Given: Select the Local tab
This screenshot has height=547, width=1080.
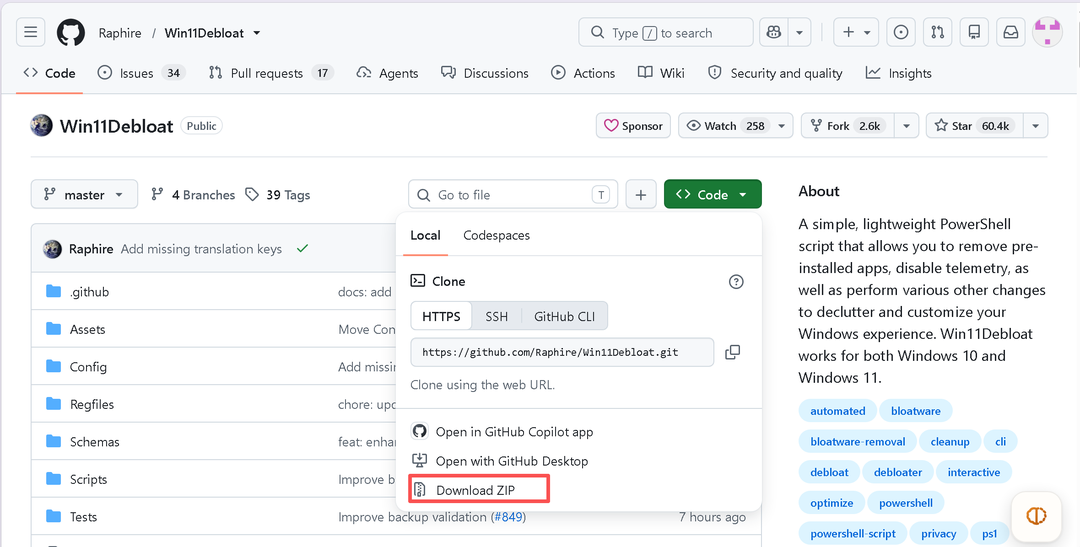Looking at the screenshot, I should click(425, 235).
